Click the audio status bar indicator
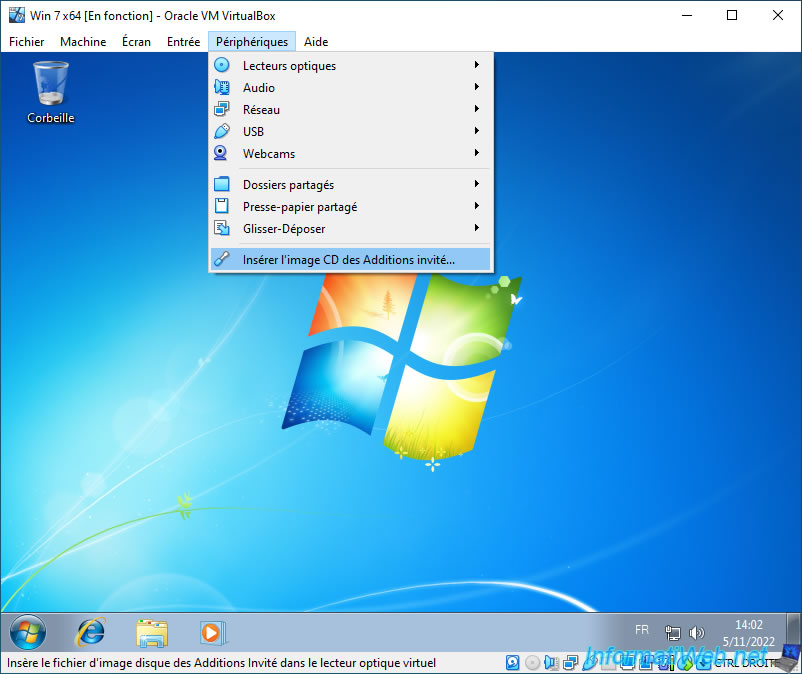 [x=551, y=662]
